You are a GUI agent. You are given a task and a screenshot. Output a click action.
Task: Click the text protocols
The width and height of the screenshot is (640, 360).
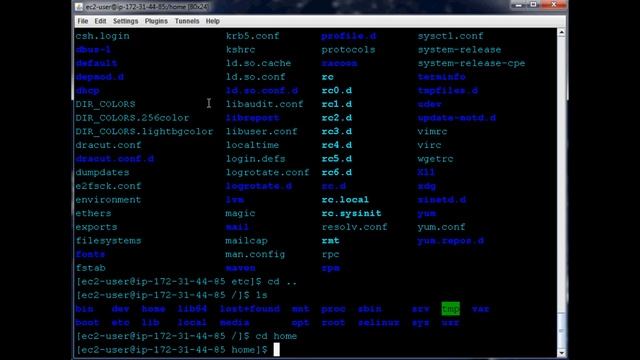coord(349,50)
